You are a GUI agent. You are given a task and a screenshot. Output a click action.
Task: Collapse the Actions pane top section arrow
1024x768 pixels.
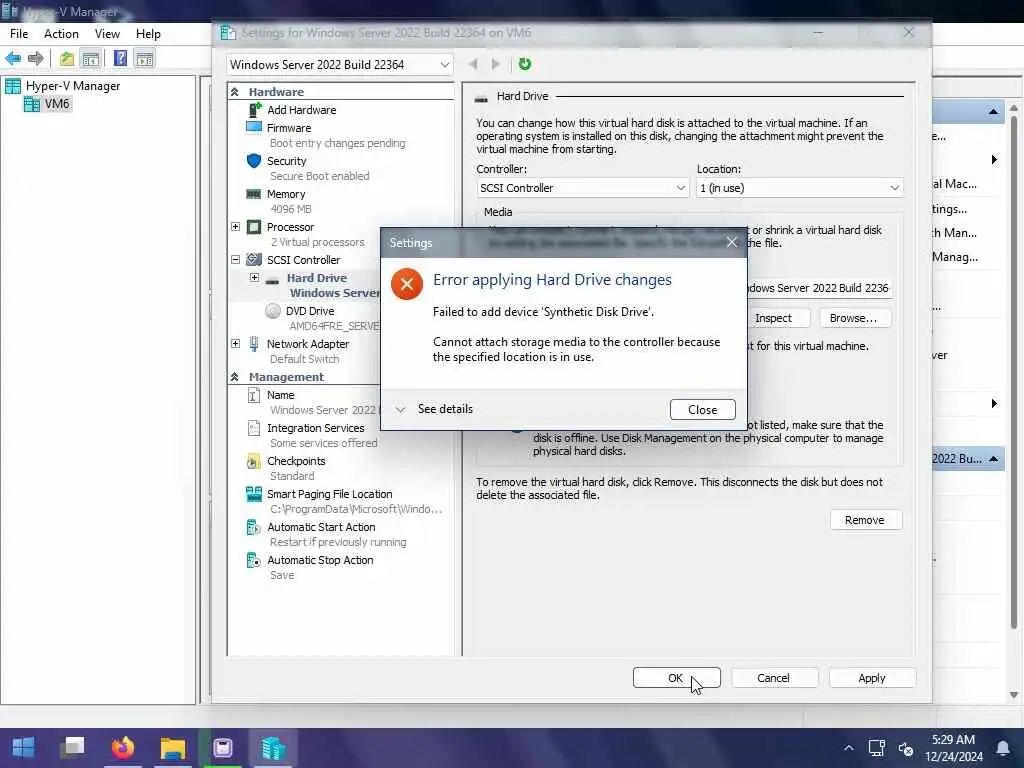click(993, 112)
